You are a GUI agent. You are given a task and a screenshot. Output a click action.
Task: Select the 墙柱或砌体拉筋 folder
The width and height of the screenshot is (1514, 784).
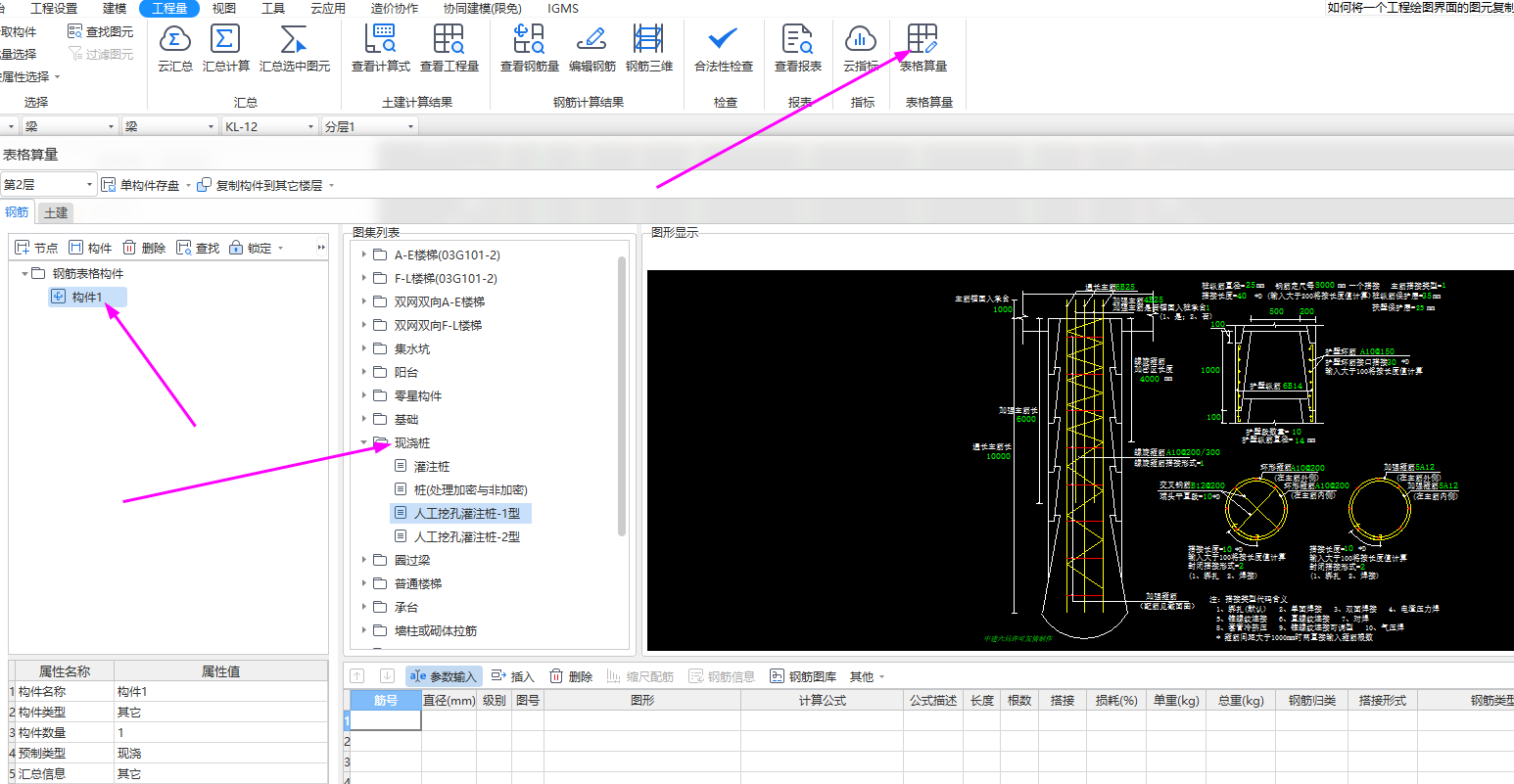pyautogui.click(x=436, y=631)
